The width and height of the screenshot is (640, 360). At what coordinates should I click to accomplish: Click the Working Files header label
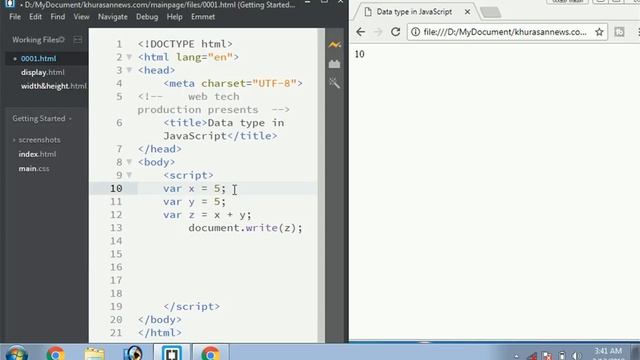38,40
